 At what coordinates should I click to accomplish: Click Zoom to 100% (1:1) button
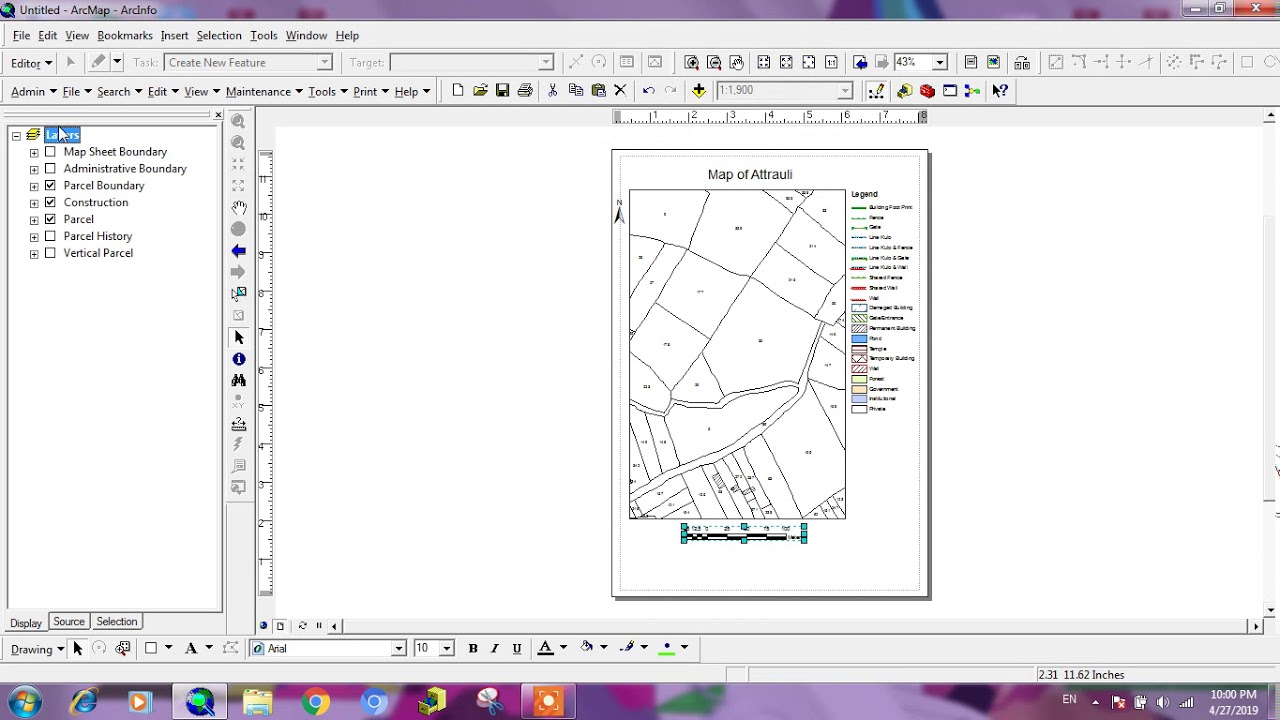point(831,62)
